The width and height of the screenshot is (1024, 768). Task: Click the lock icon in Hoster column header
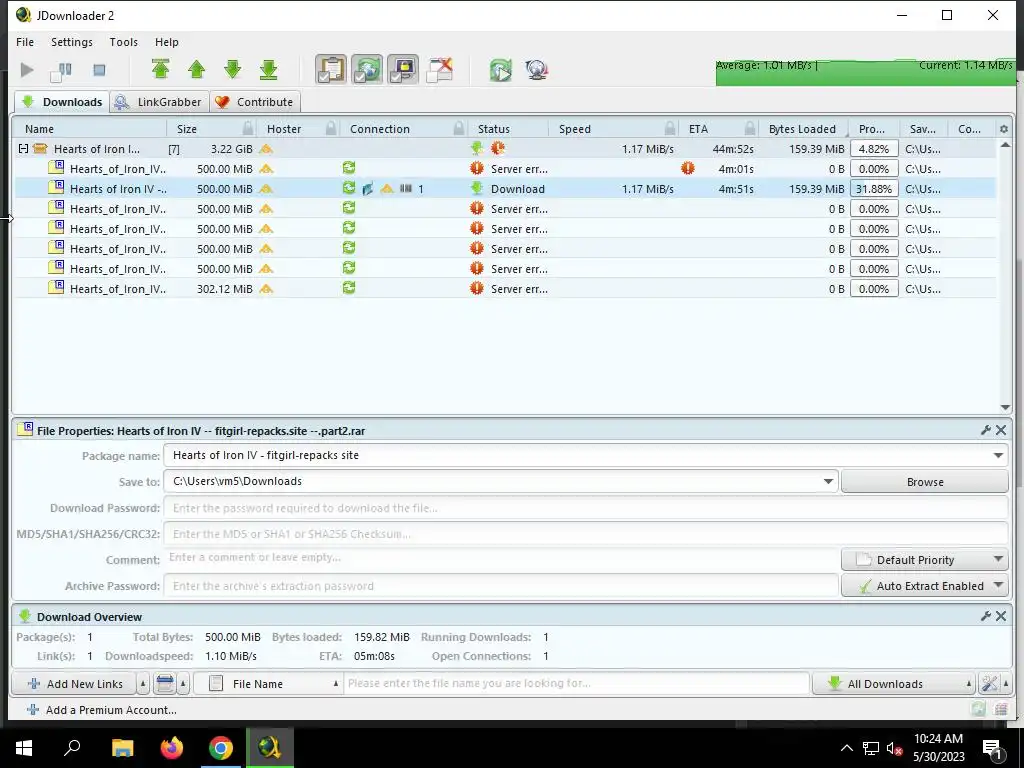[x=331, y=129]
